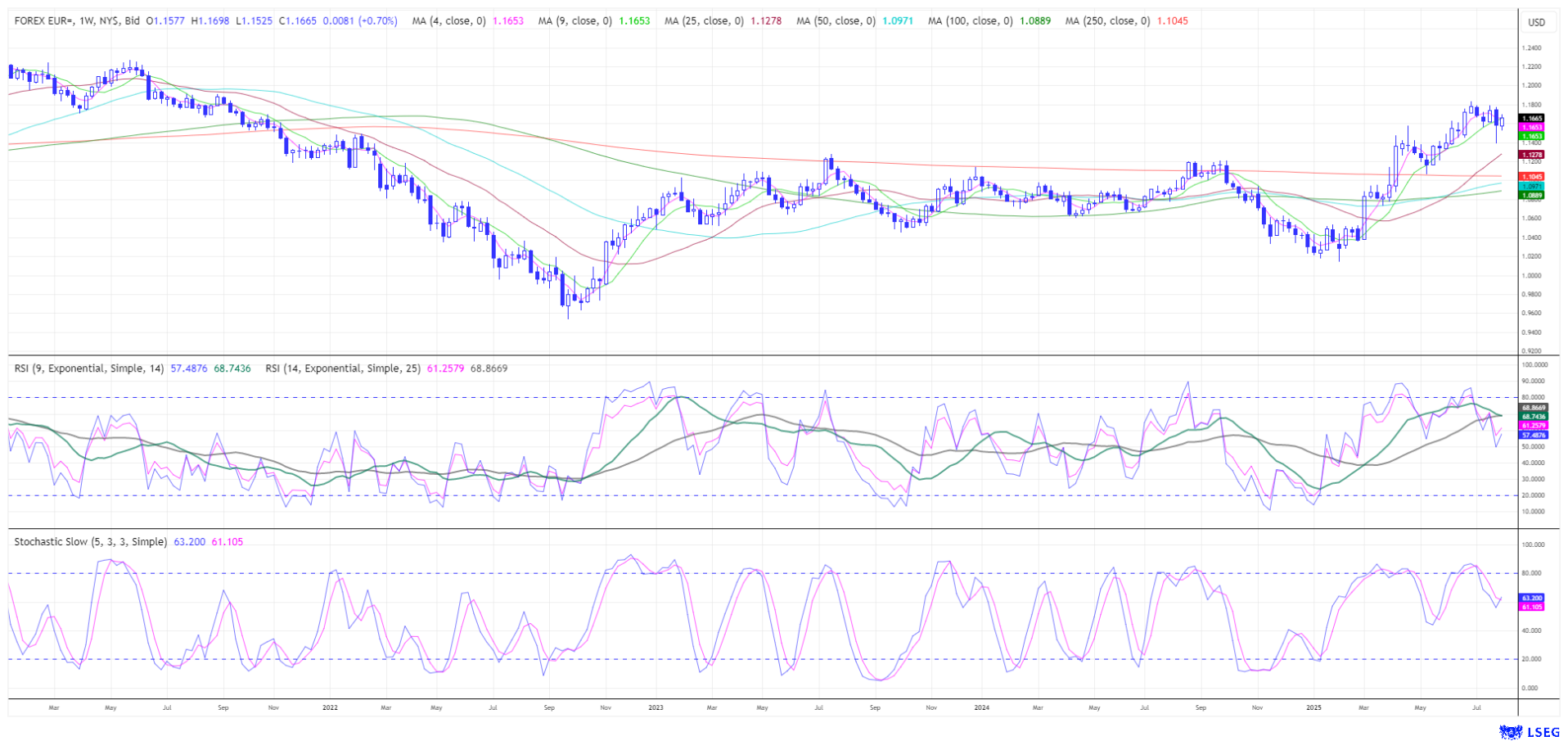Viewport: 1568px width, 741px height.
Task: Click the RSI (9, Exponential, Simple, 14) label
Action: [90, 368]
